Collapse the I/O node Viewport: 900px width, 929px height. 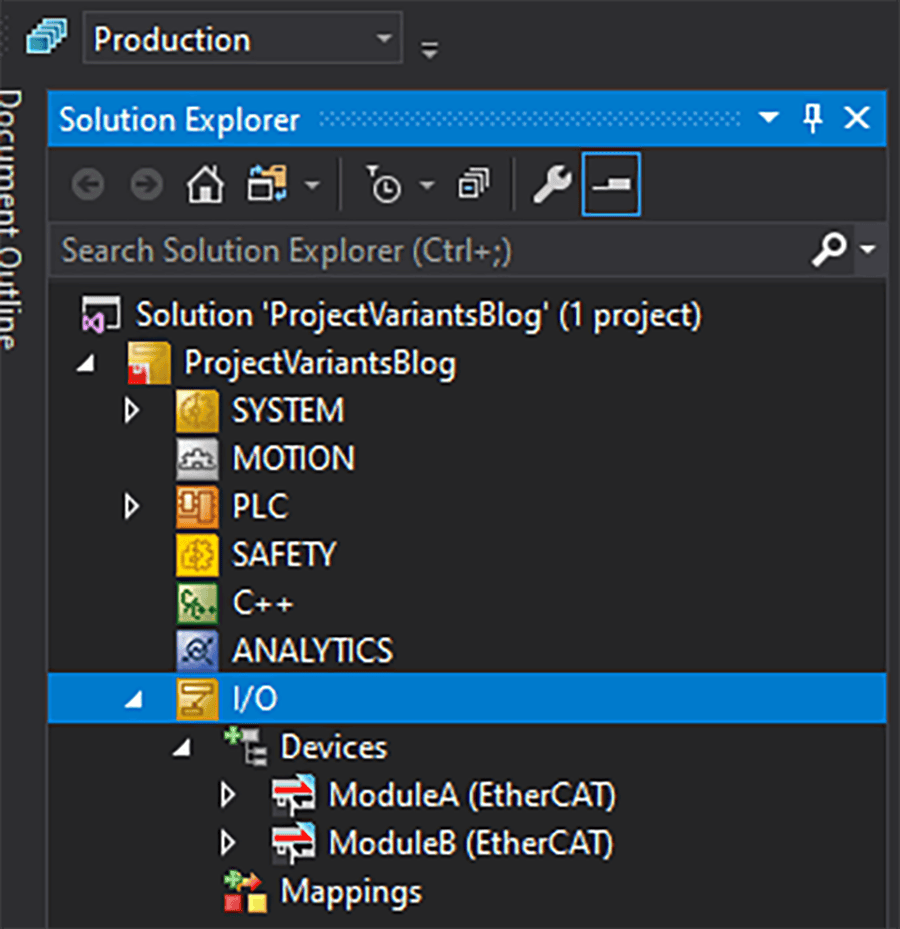point(134,700)
